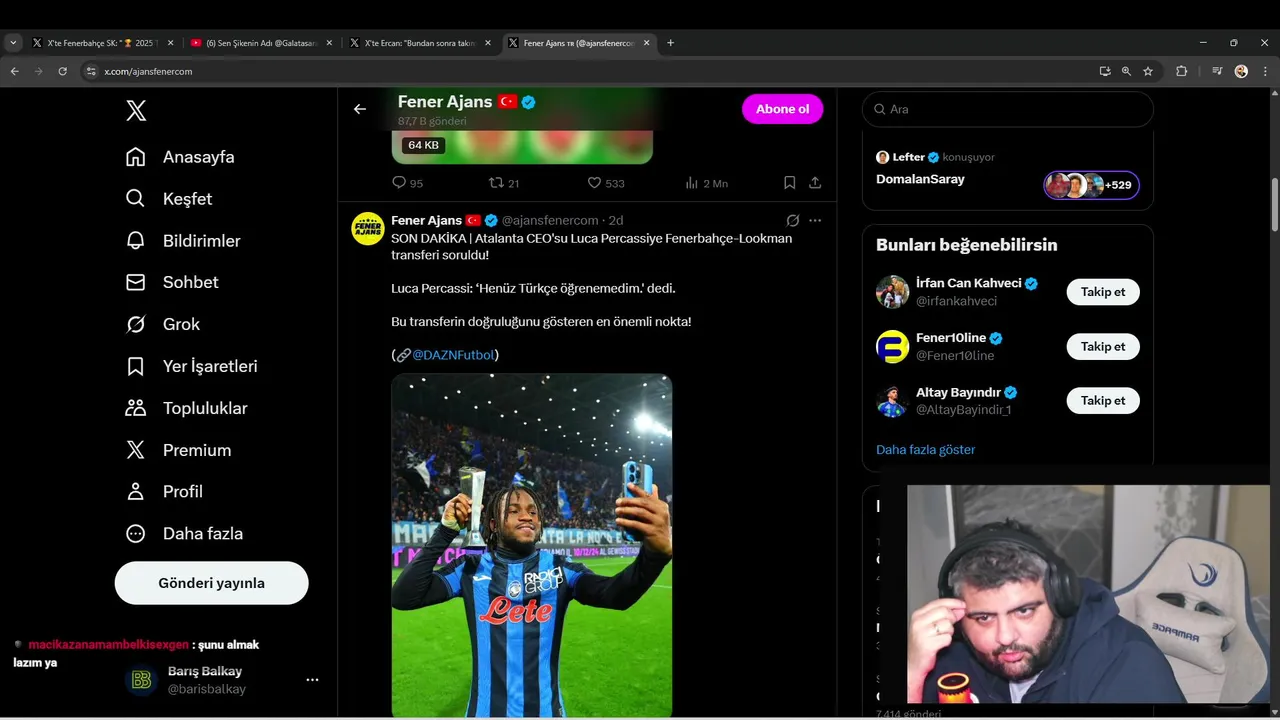1280x720 pixels.
Task: Click Daha fazla göster link
Action: pyautogui.click(x=925, y=450)
